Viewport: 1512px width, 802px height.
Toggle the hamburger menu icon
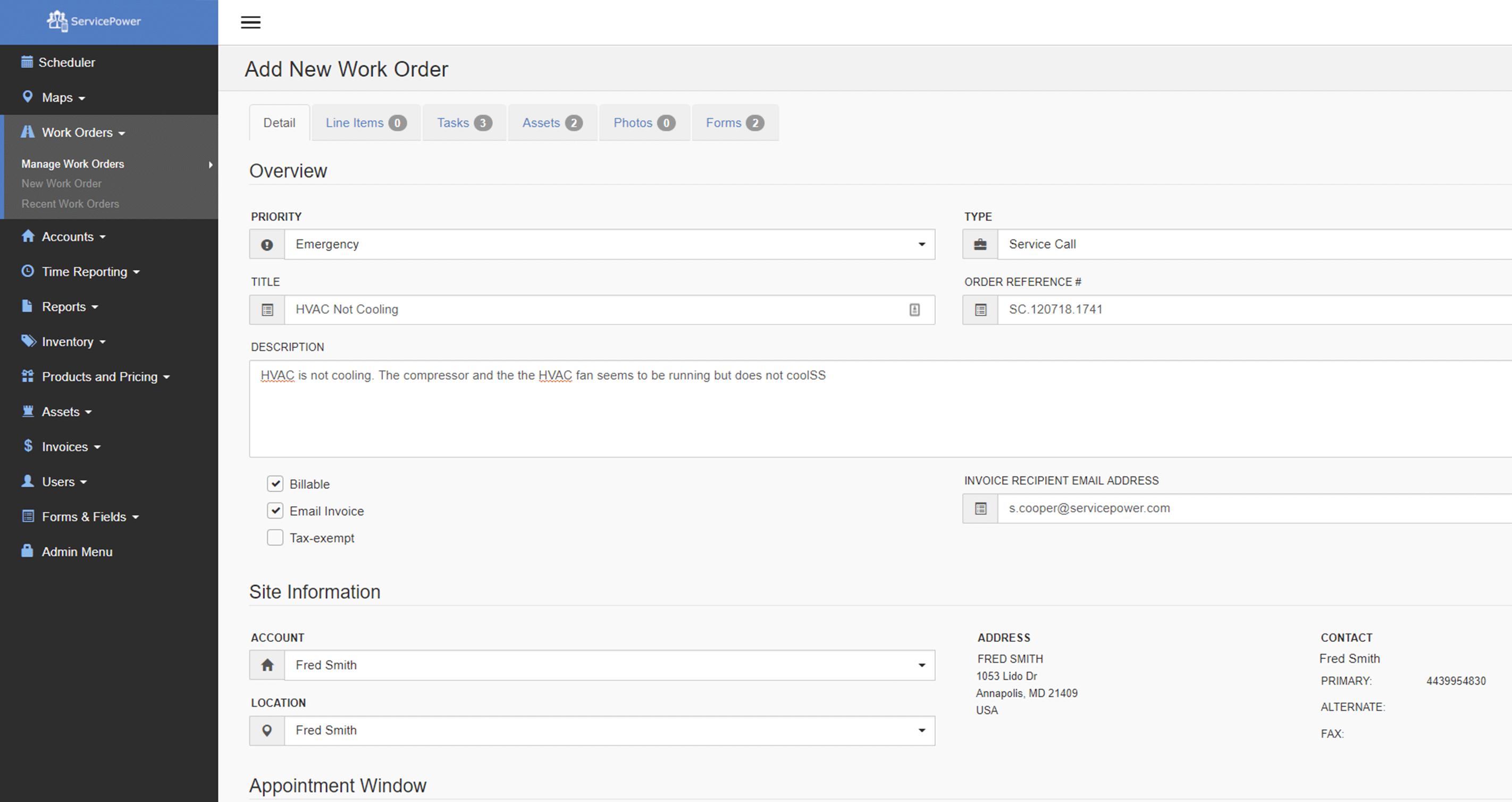250,22
